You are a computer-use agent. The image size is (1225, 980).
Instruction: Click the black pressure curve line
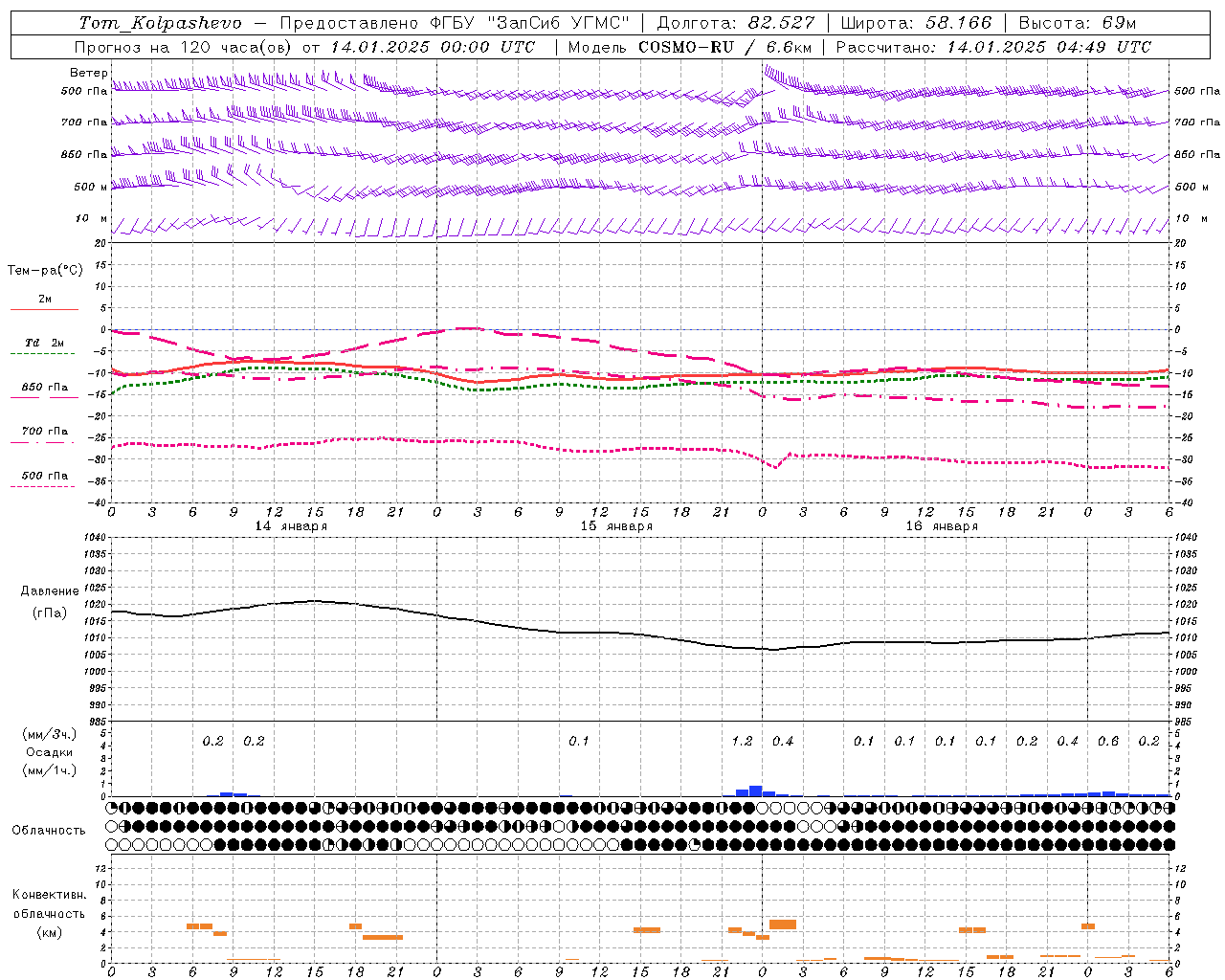point(639,634)
